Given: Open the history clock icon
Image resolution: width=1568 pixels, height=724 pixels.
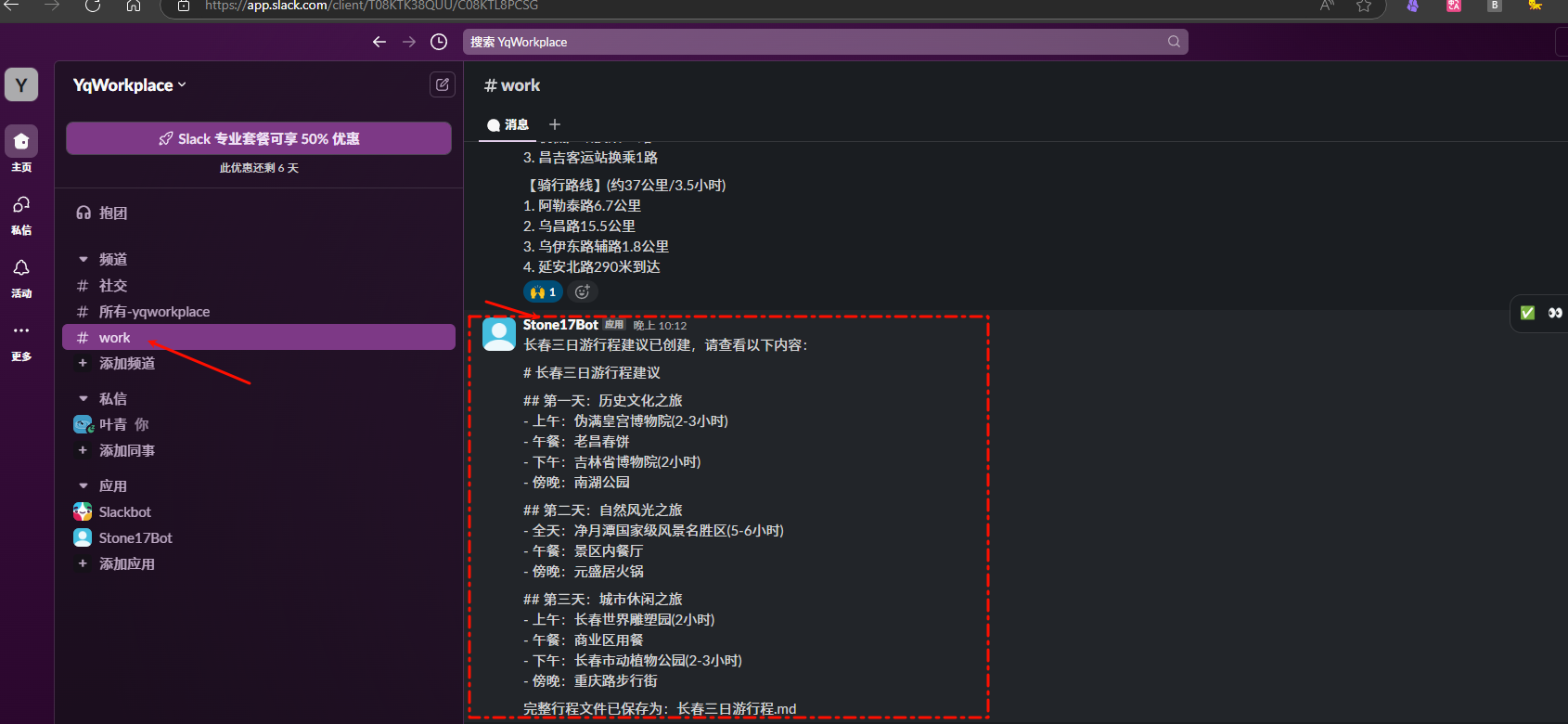Looking at the screenshot, I should [x=439, y=42].
